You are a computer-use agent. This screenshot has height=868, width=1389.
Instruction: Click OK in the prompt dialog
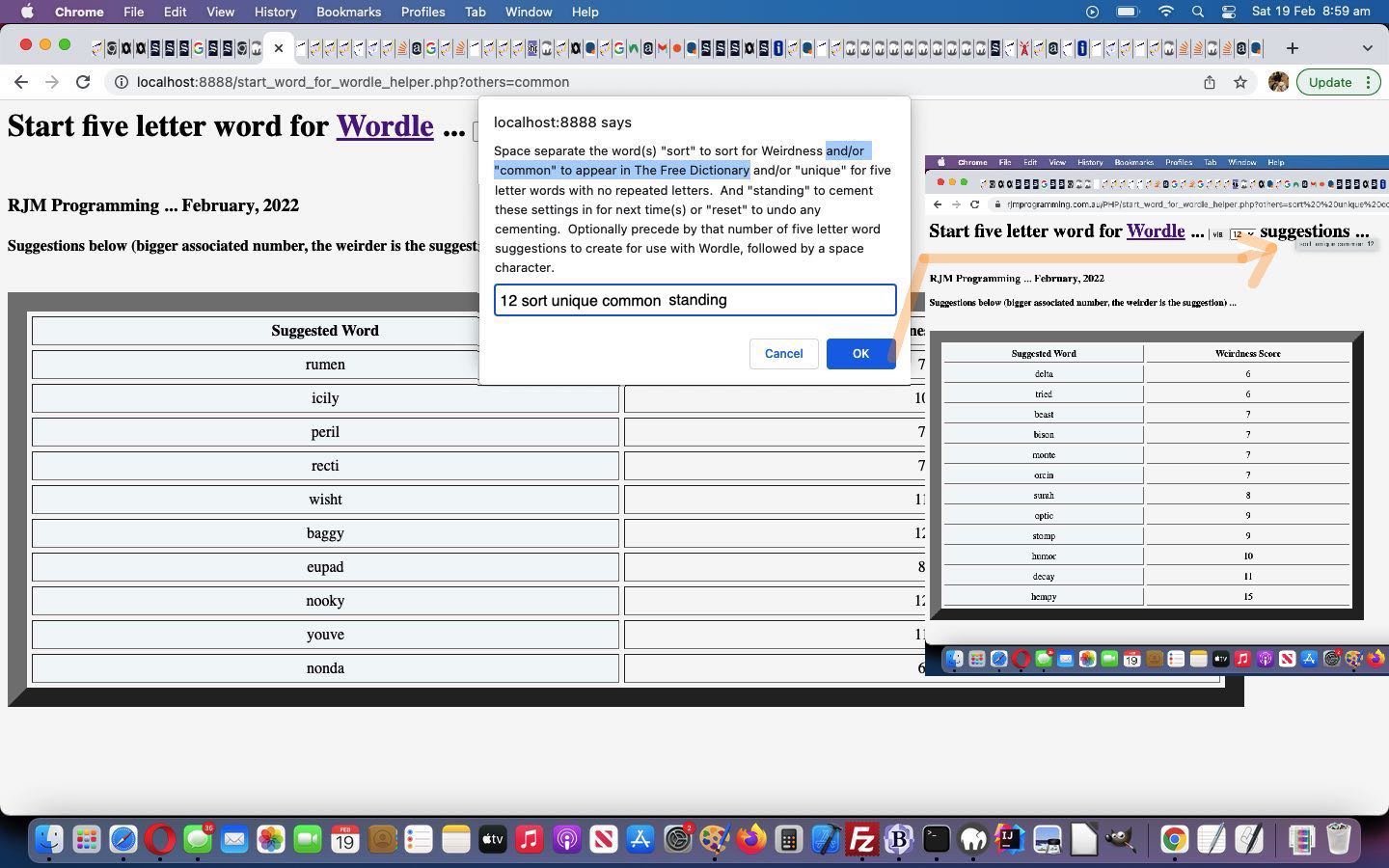(x=860, y=354)
